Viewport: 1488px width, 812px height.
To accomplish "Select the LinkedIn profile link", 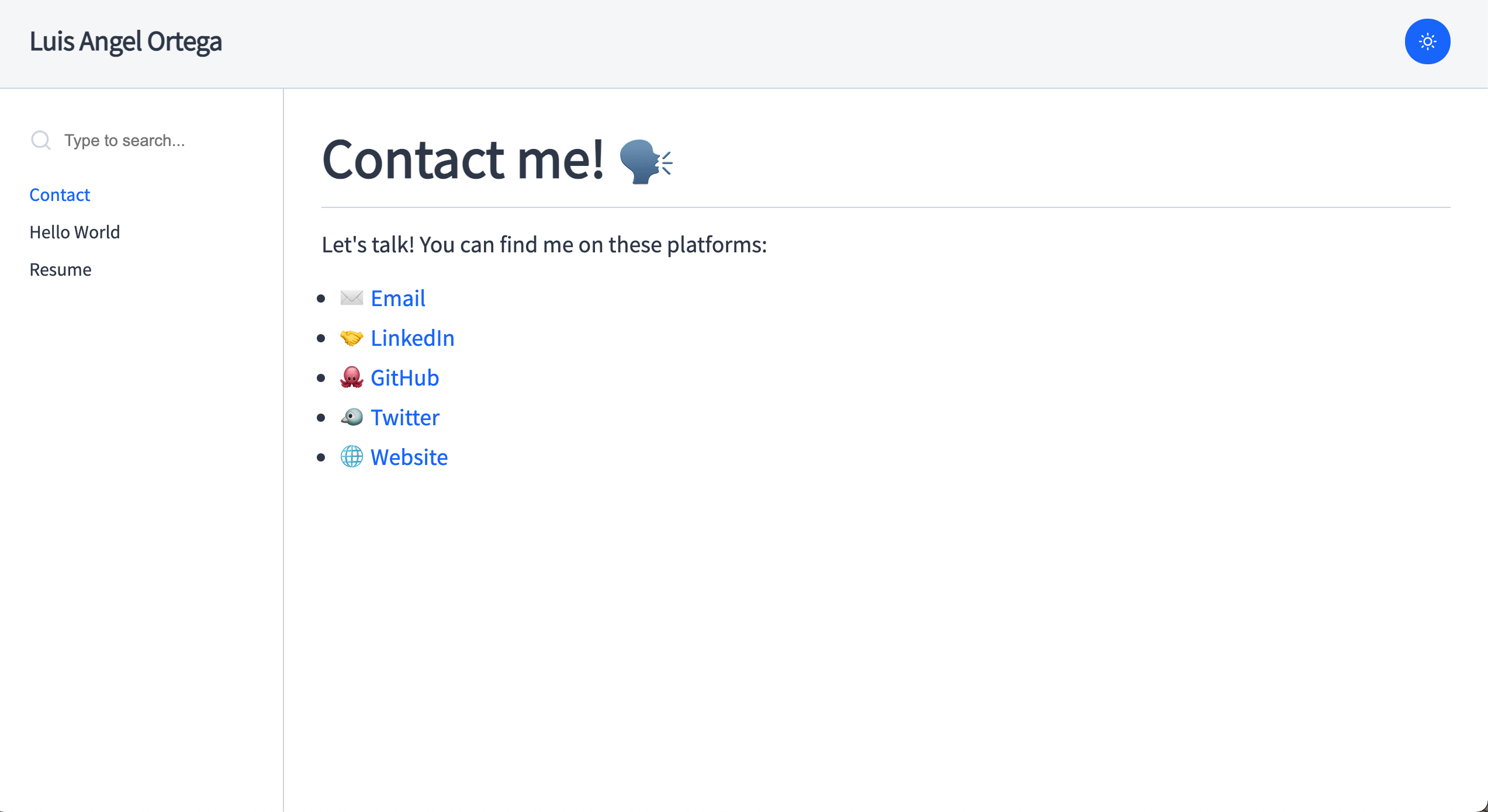I will point(413,337).
